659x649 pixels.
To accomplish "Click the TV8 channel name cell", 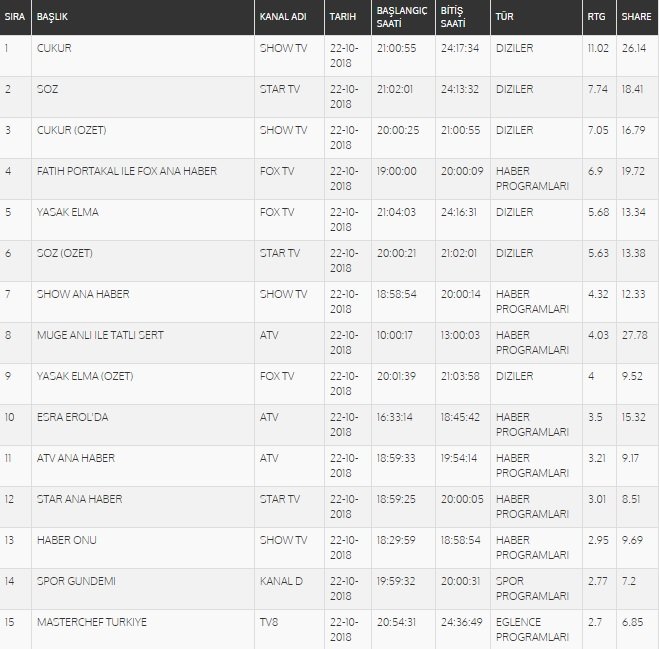I will (x=268, y=622).
